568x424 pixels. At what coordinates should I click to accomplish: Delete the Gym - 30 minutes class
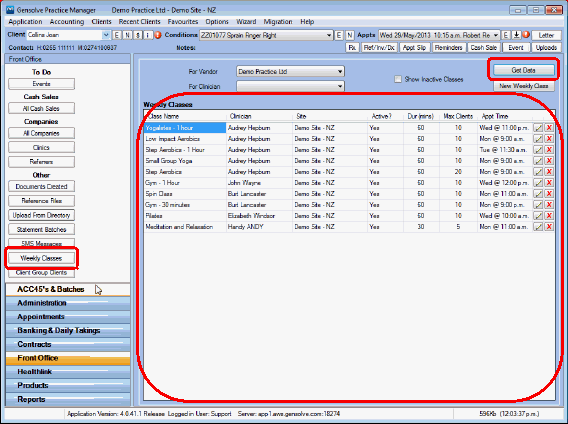pyautogui.click(x=549, y=205)
